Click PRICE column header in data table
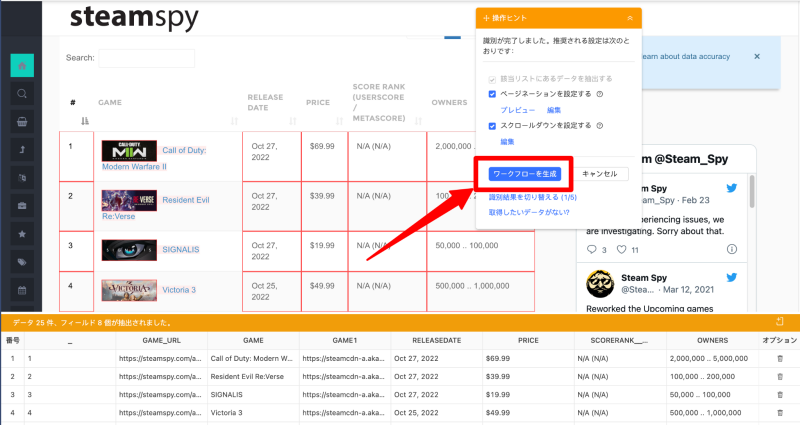This screenshot has height=425, width=800. click(x=528, y=340)
